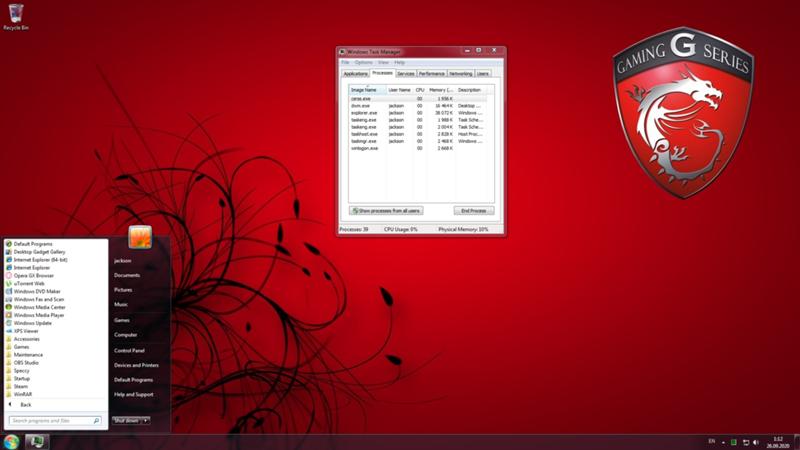The width and height of the screenshot is (800, 450).
Task: Click the Show Desktop strip at the taskbar's right end
Action: click(796, 442)
